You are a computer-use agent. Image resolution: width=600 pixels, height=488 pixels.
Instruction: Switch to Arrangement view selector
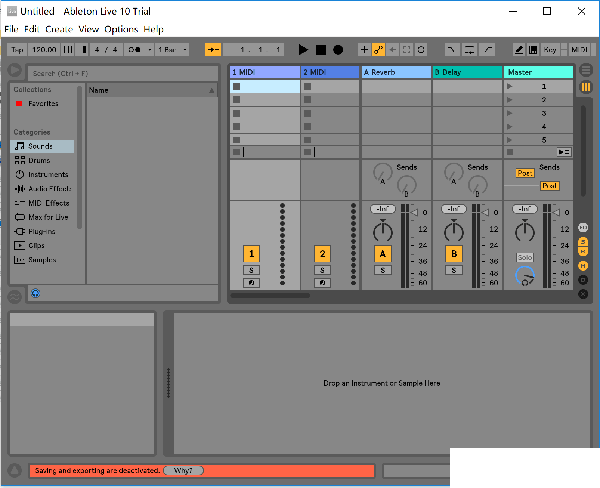[585, 70]
